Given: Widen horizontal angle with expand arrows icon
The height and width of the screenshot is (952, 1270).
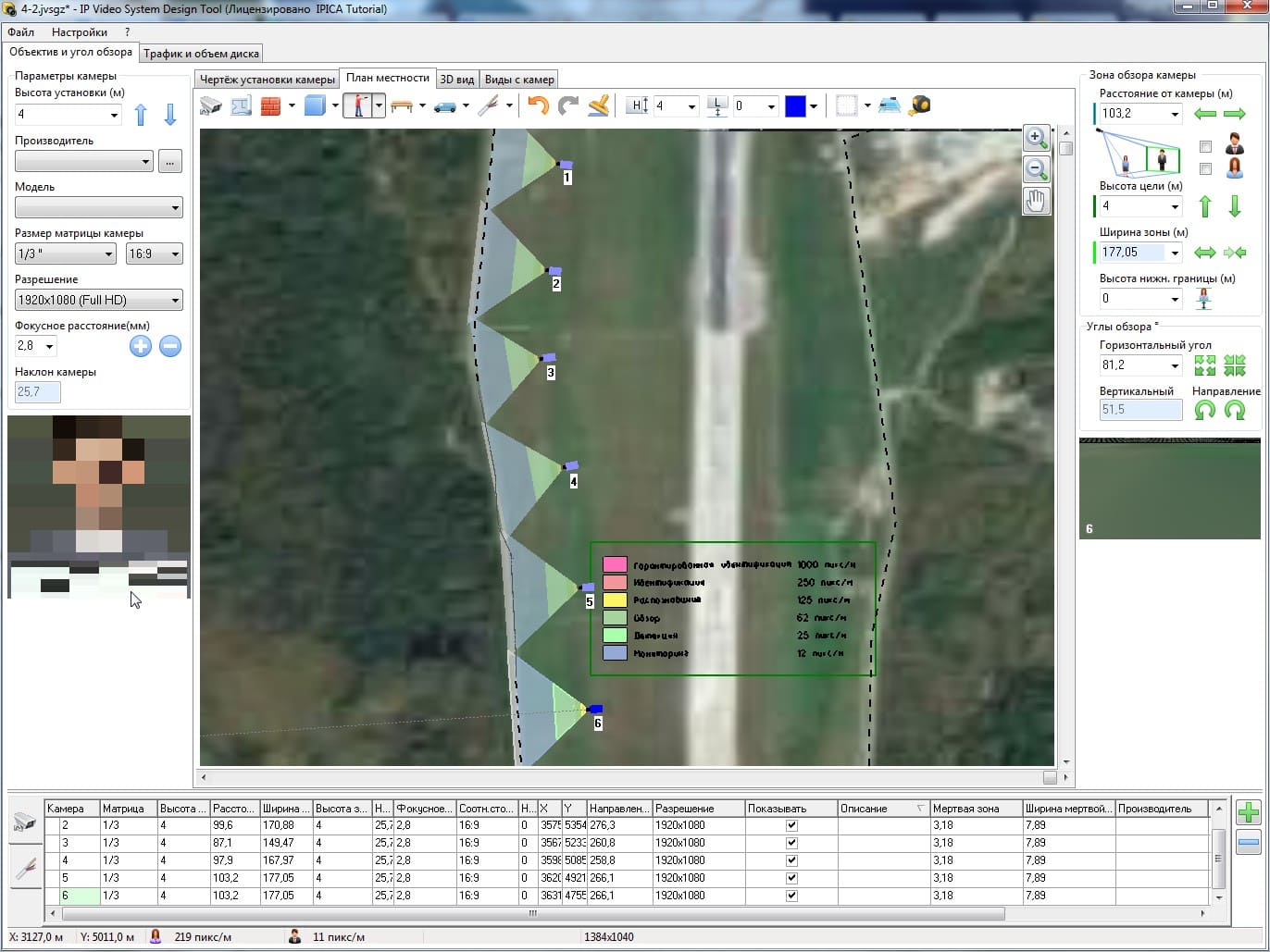Looking at the screenshot, I should pyautogui.click(x=1205, y=365).
